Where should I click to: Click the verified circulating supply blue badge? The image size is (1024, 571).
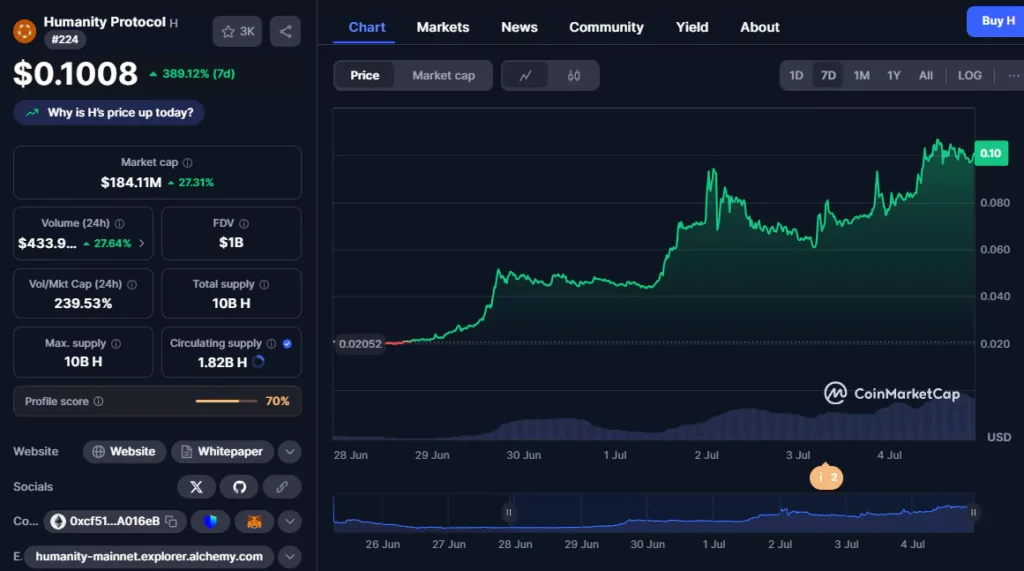pos(287,344)
